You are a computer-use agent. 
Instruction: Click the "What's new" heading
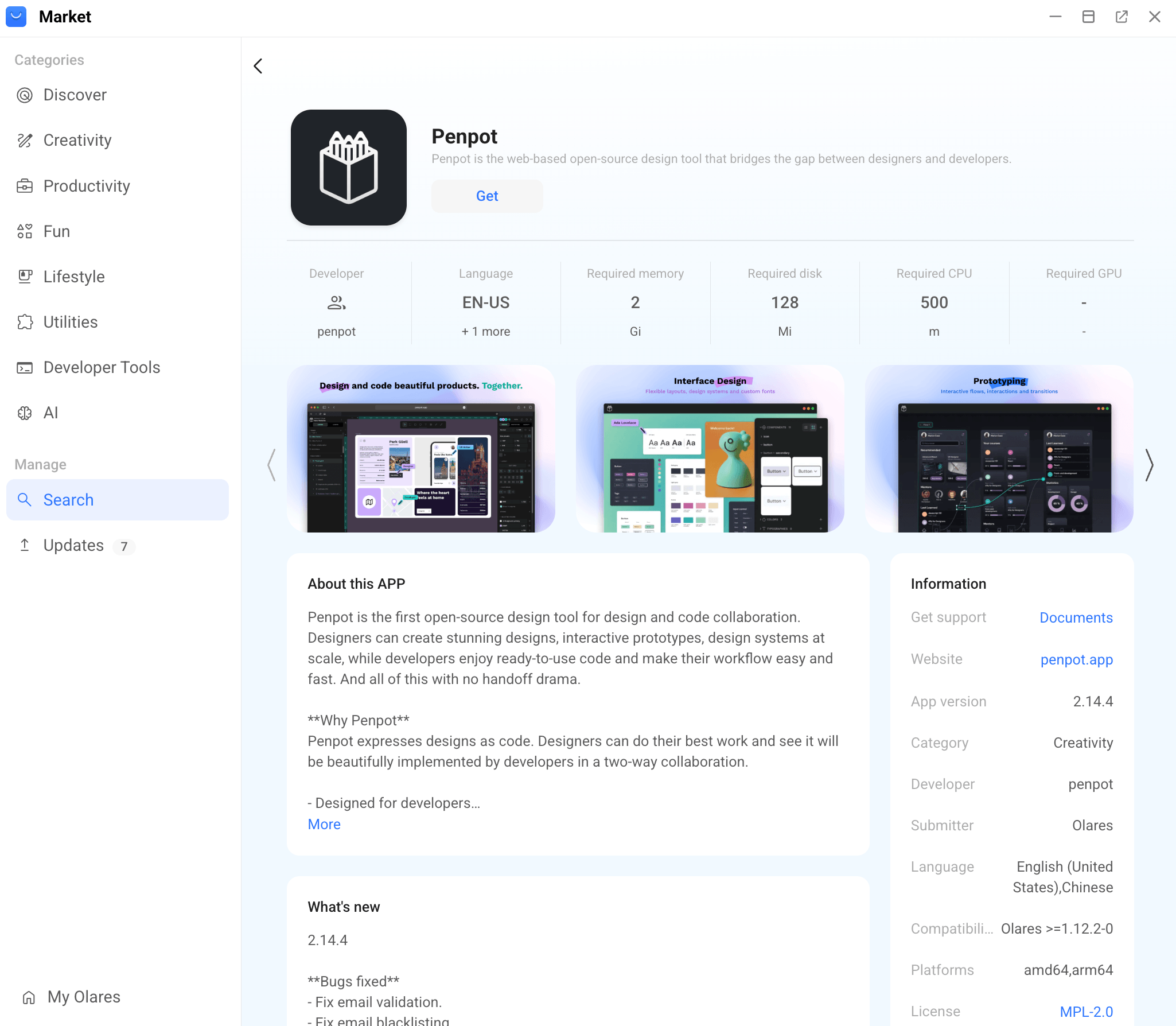(344, 907)
